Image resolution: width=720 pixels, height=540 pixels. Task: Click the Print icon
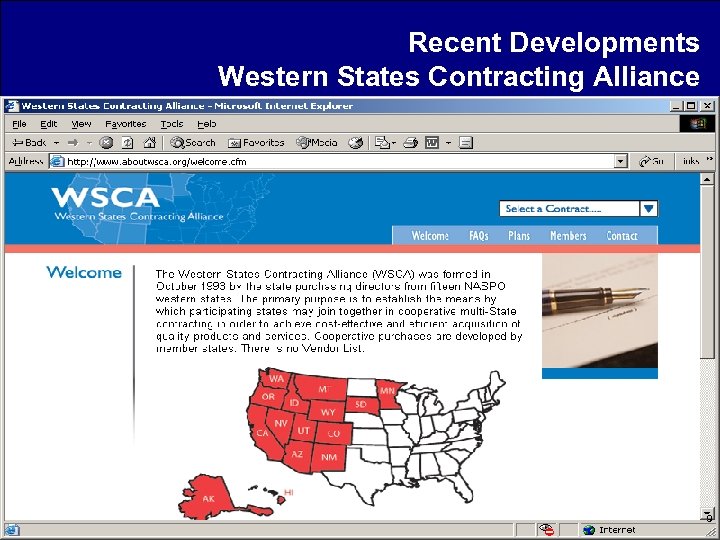[x=411, y=143]
